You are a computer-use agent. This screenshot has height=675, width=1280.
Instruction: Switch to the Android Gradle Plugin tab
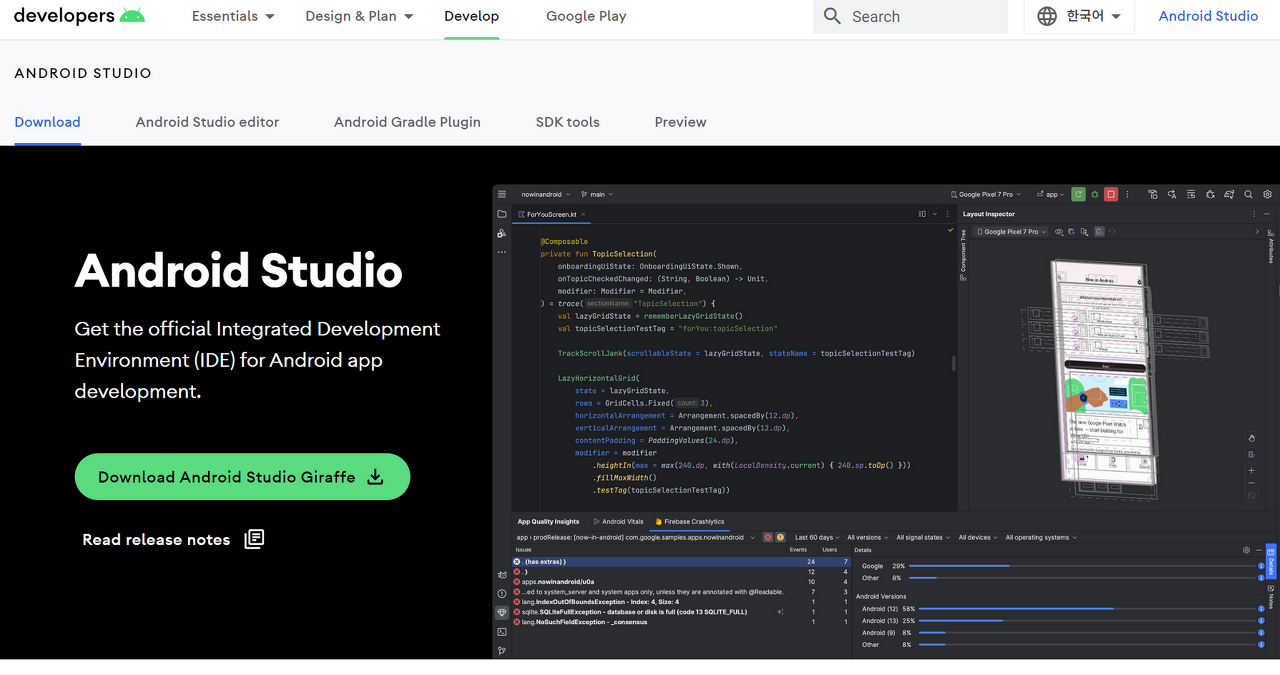407,122
